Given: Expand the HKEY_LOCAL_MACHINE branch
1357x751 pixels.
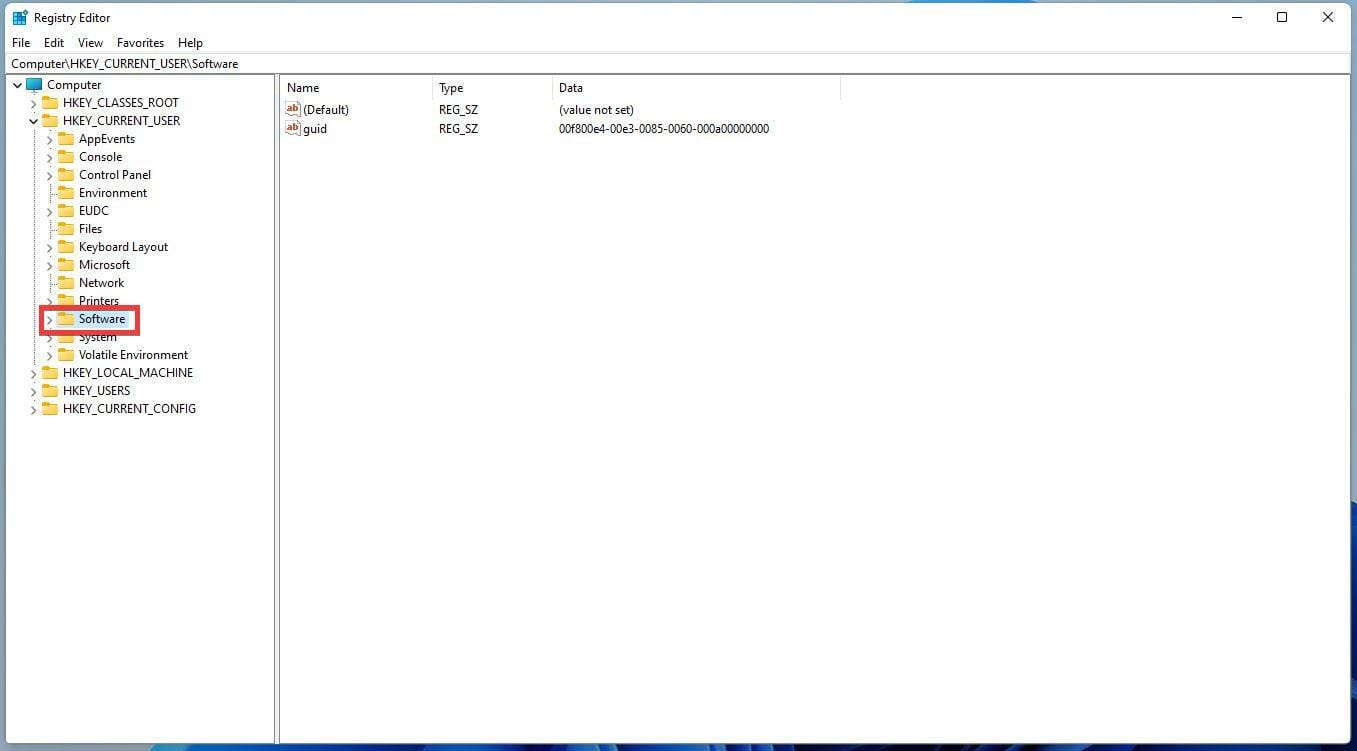Looking at the screenshot, I should click(x=33, y=372).
